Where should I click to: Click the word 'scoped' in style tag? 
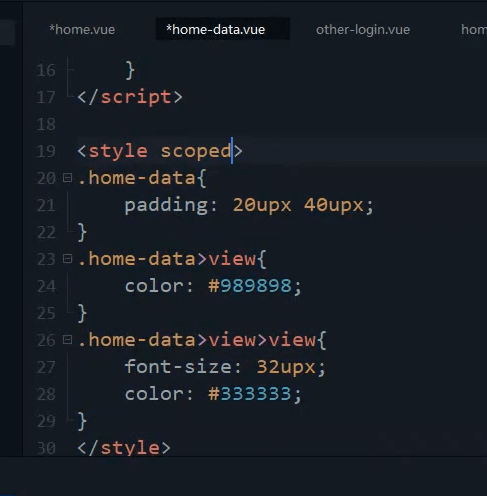point(196,151)
